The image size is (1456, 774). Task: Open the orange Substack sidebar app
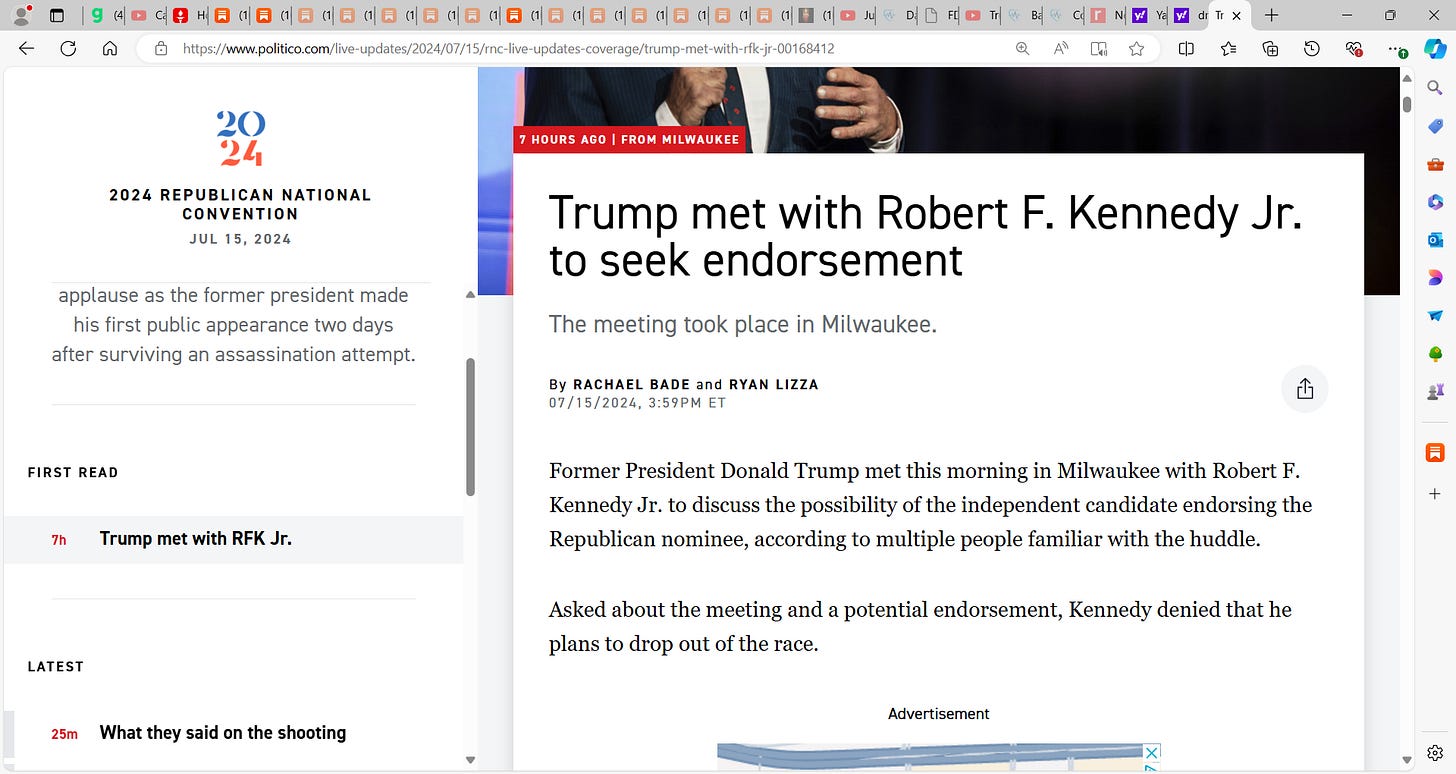1435,452
